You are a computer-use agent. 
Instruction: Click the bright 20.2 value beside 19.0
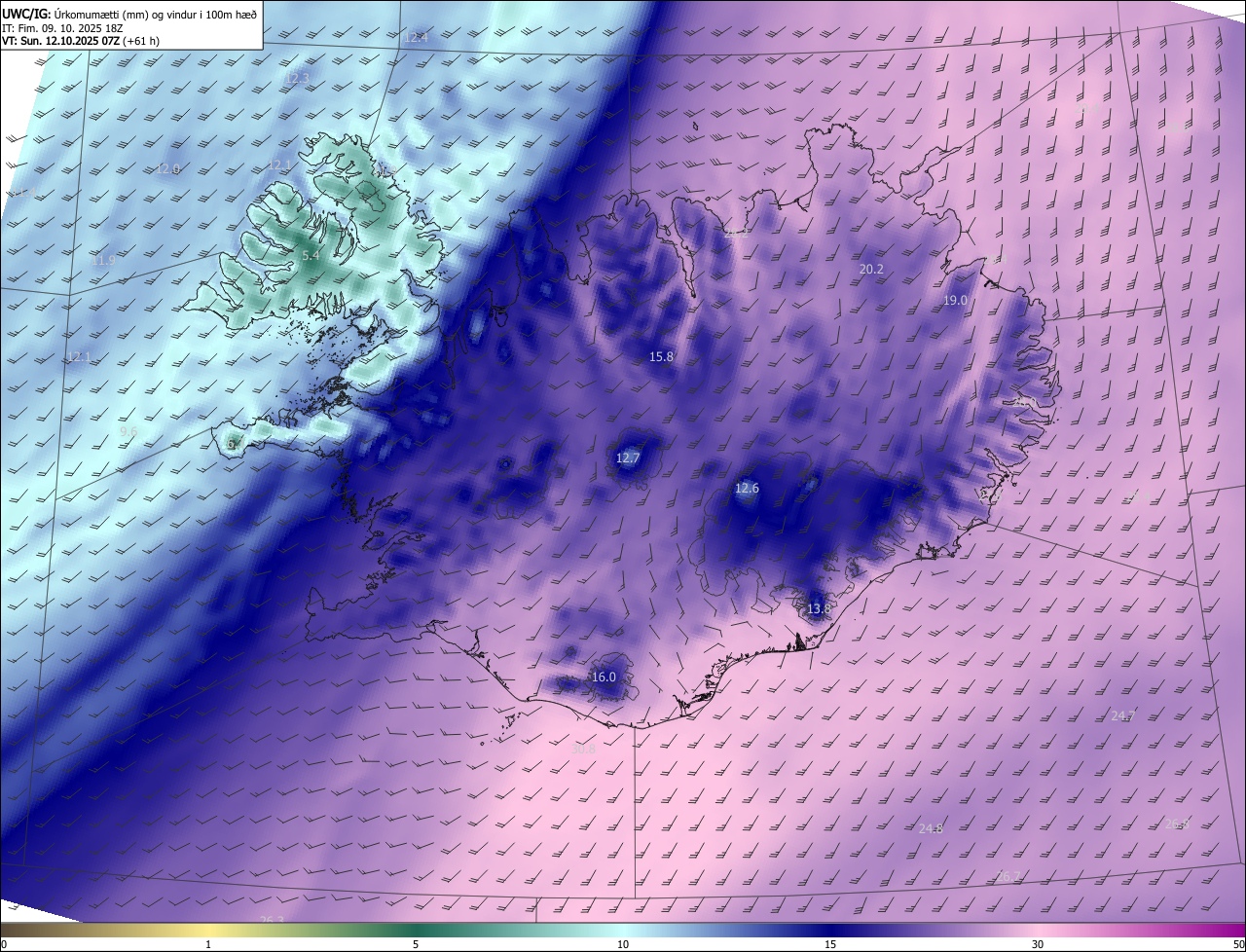[x=871, y=270]
